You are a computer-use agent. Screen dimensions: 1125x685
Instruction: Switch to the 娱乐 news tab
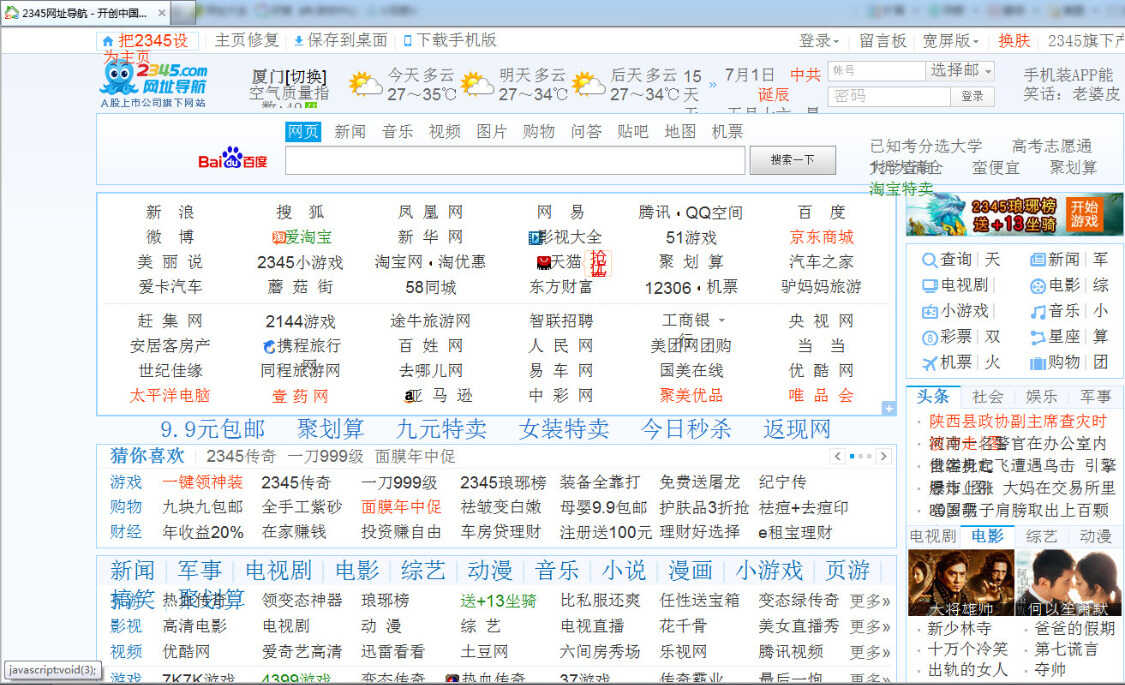(1041, 397)
